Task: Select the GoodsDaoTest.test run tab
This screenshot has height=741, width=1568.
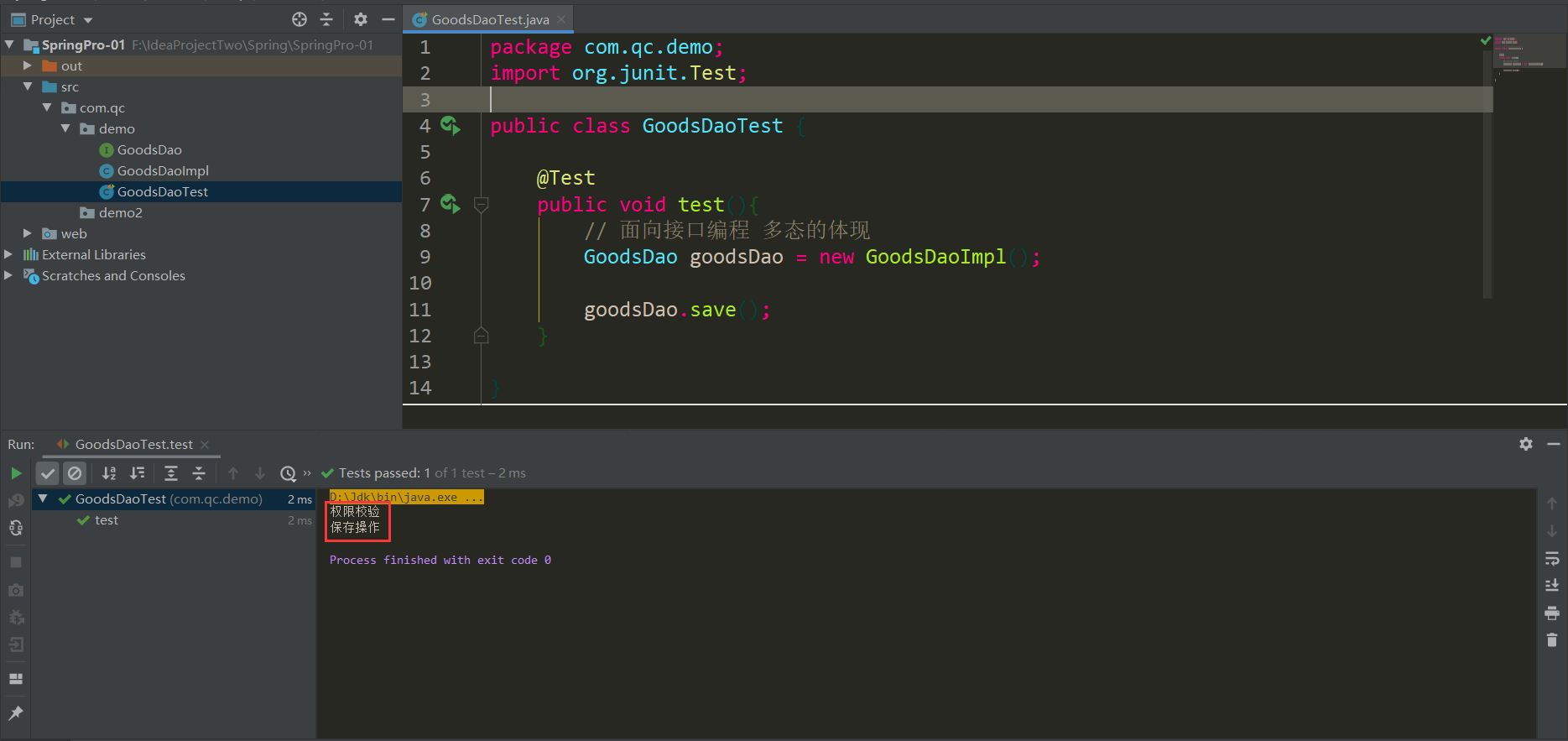Action: pyautogui.click(x=133, y=444)
